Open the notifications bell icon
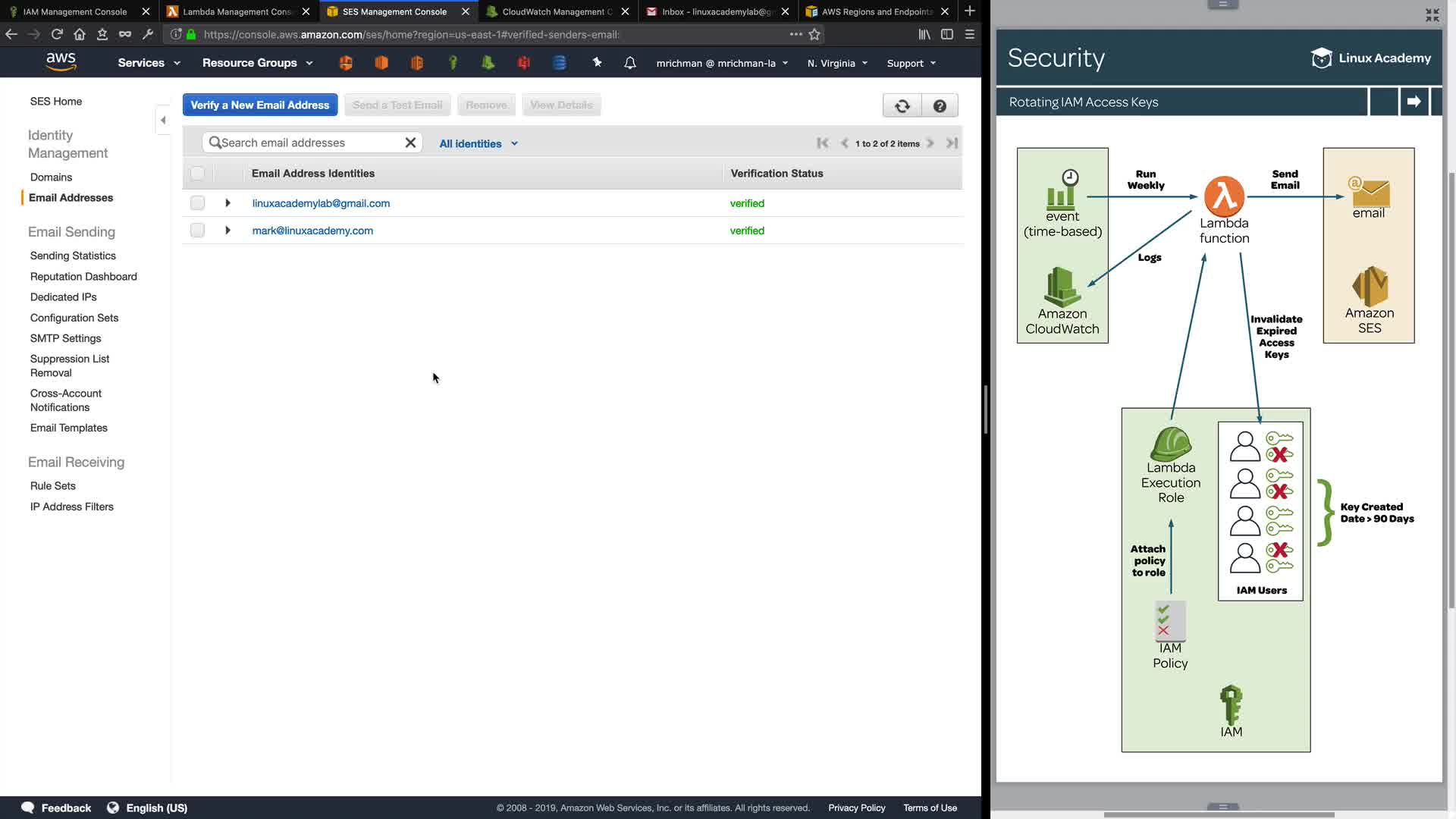1456x819 pixels. click(x=629, y=63)
